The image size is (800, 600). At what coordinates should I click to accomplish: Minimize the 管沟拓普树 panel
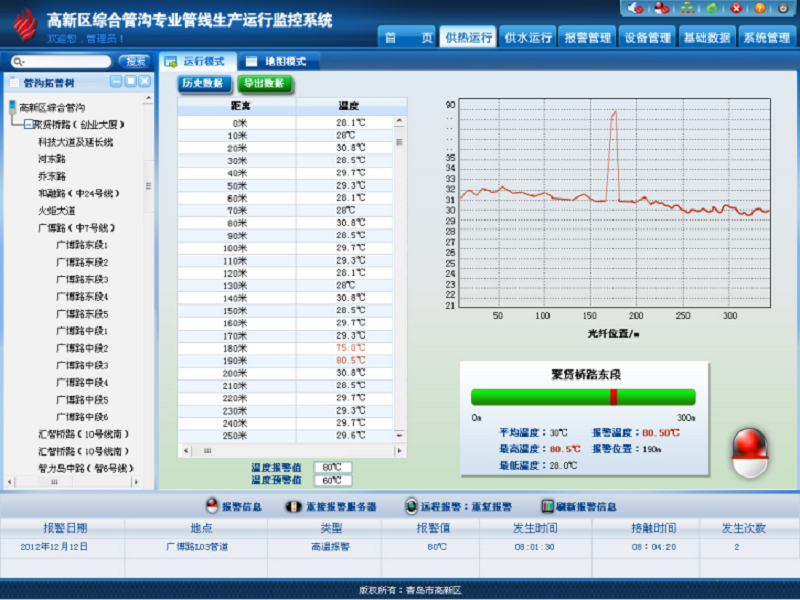click(116, 81)
